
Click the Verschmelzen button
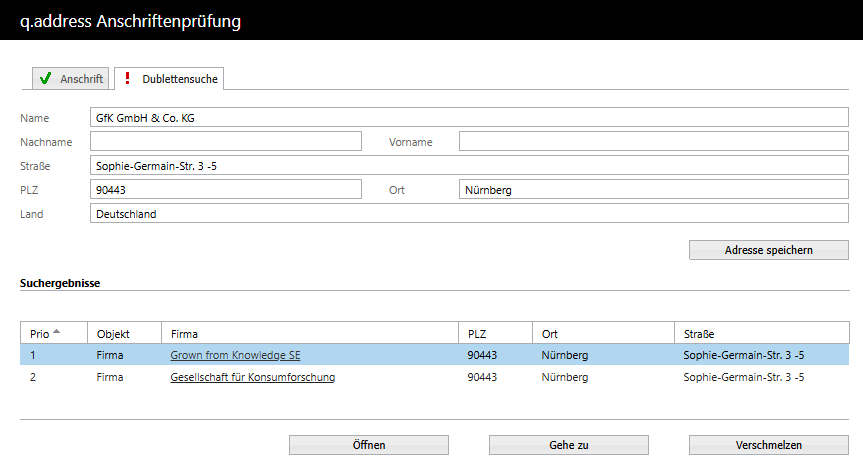point(768,445)
